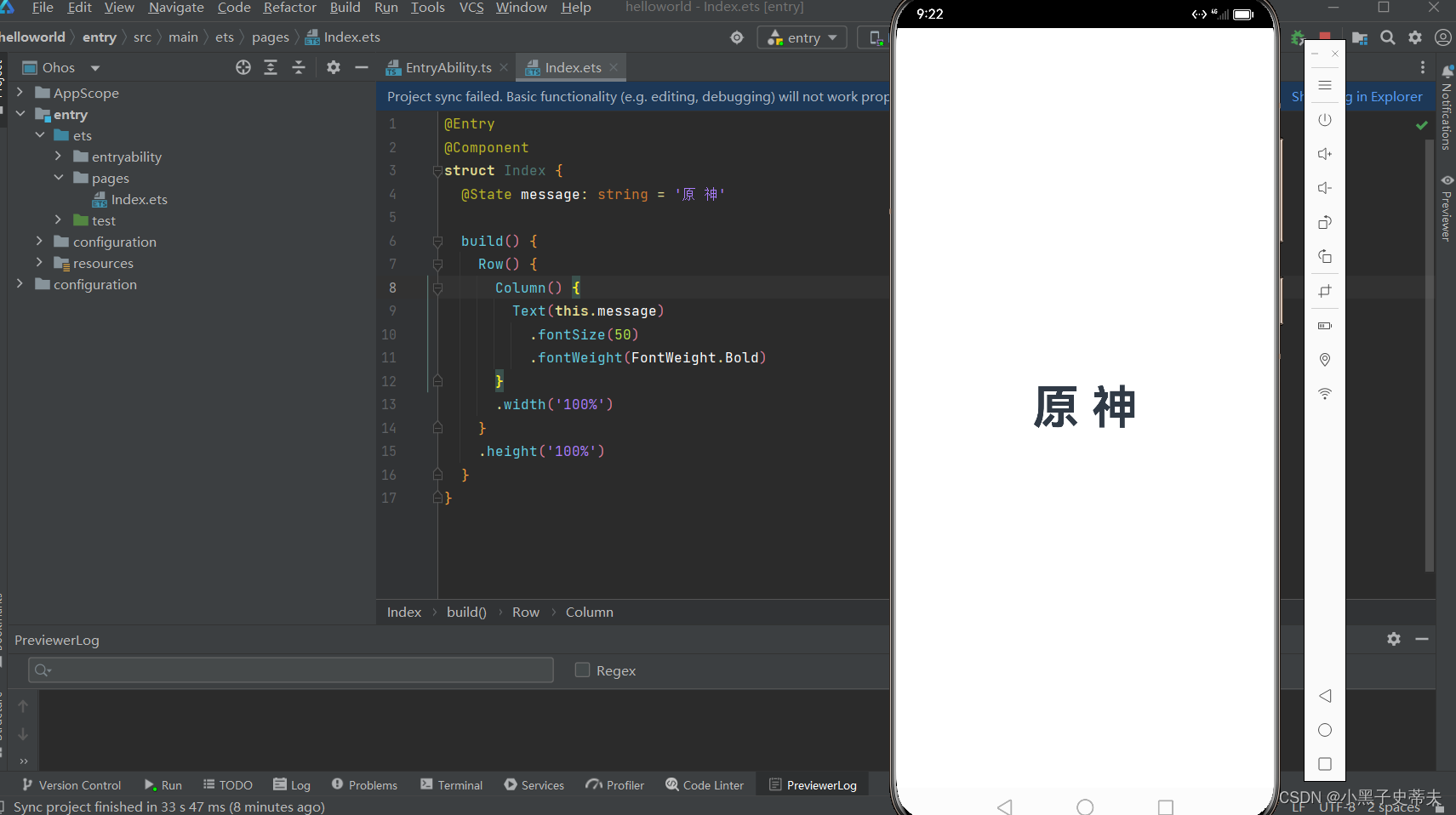Click the search magnifier icon in top toolbar

1388,37
